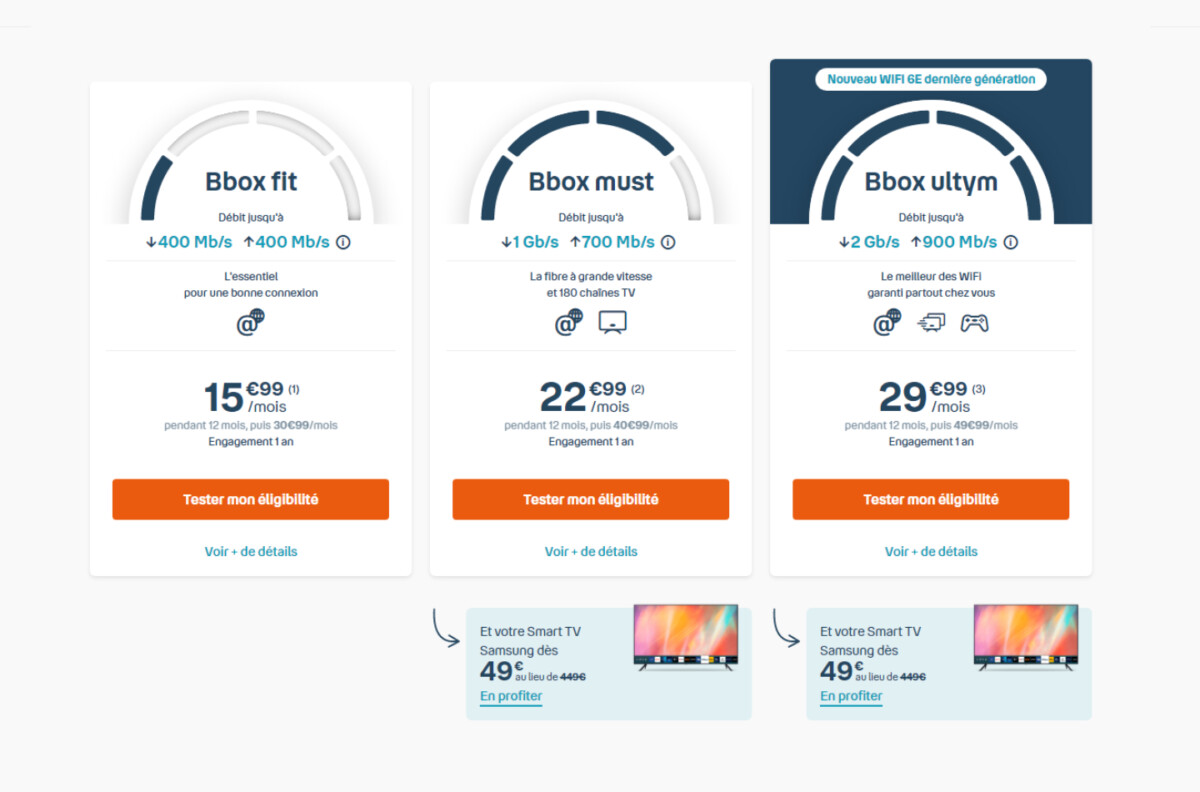Expand 'Voir + de détails' for Bbox ultym
The width and height of the screenshot is (1200, 792).
tap(931, 551)
